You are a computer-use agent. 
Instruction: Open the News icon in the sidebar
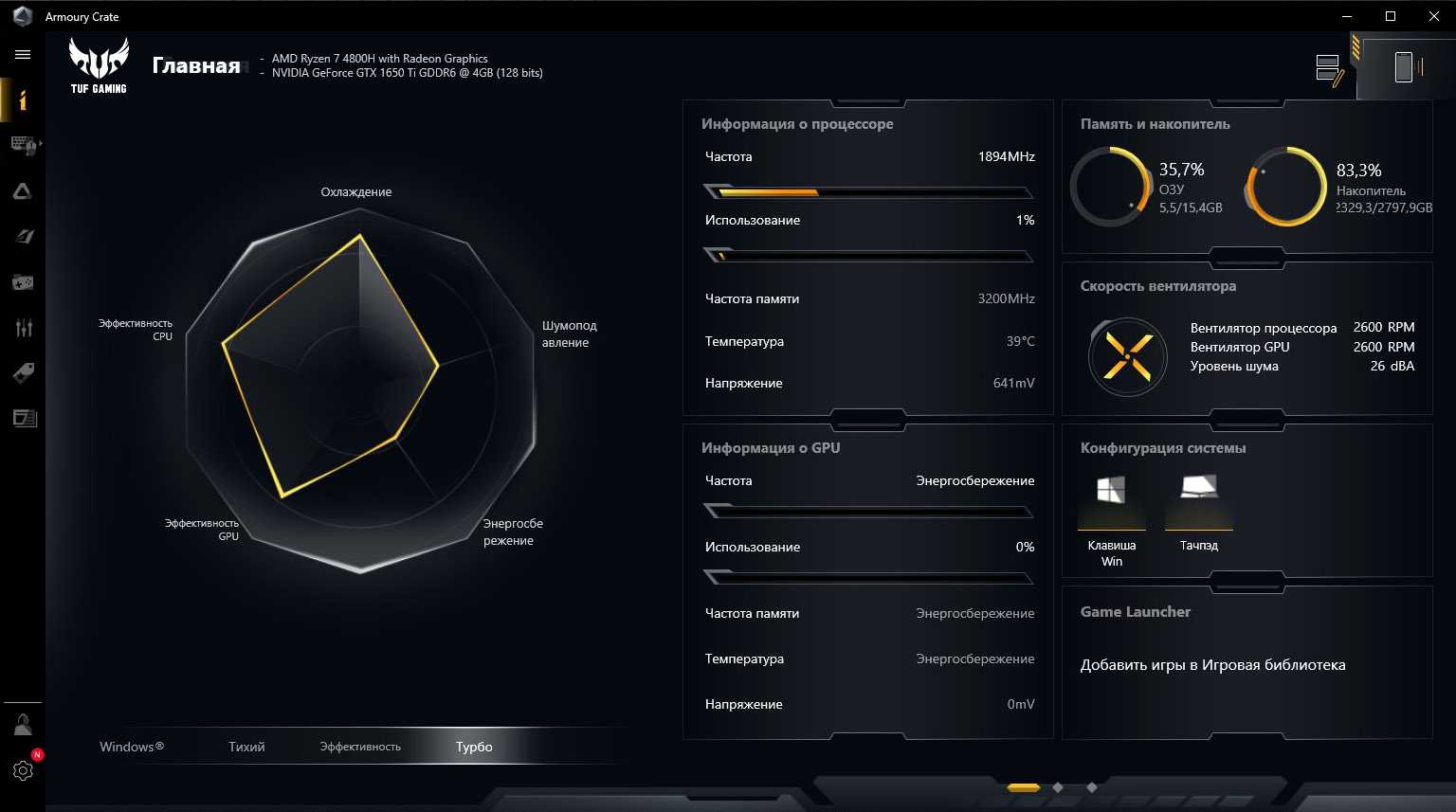(x=23, y=418)
